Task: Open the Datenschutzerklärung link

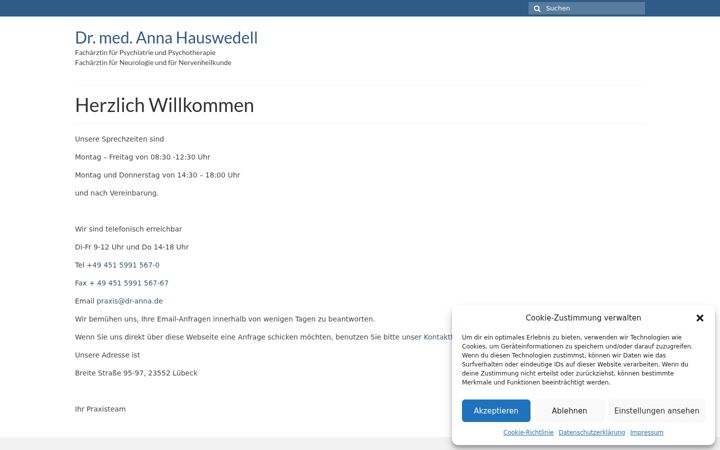Action: click(x=591, y=433)
